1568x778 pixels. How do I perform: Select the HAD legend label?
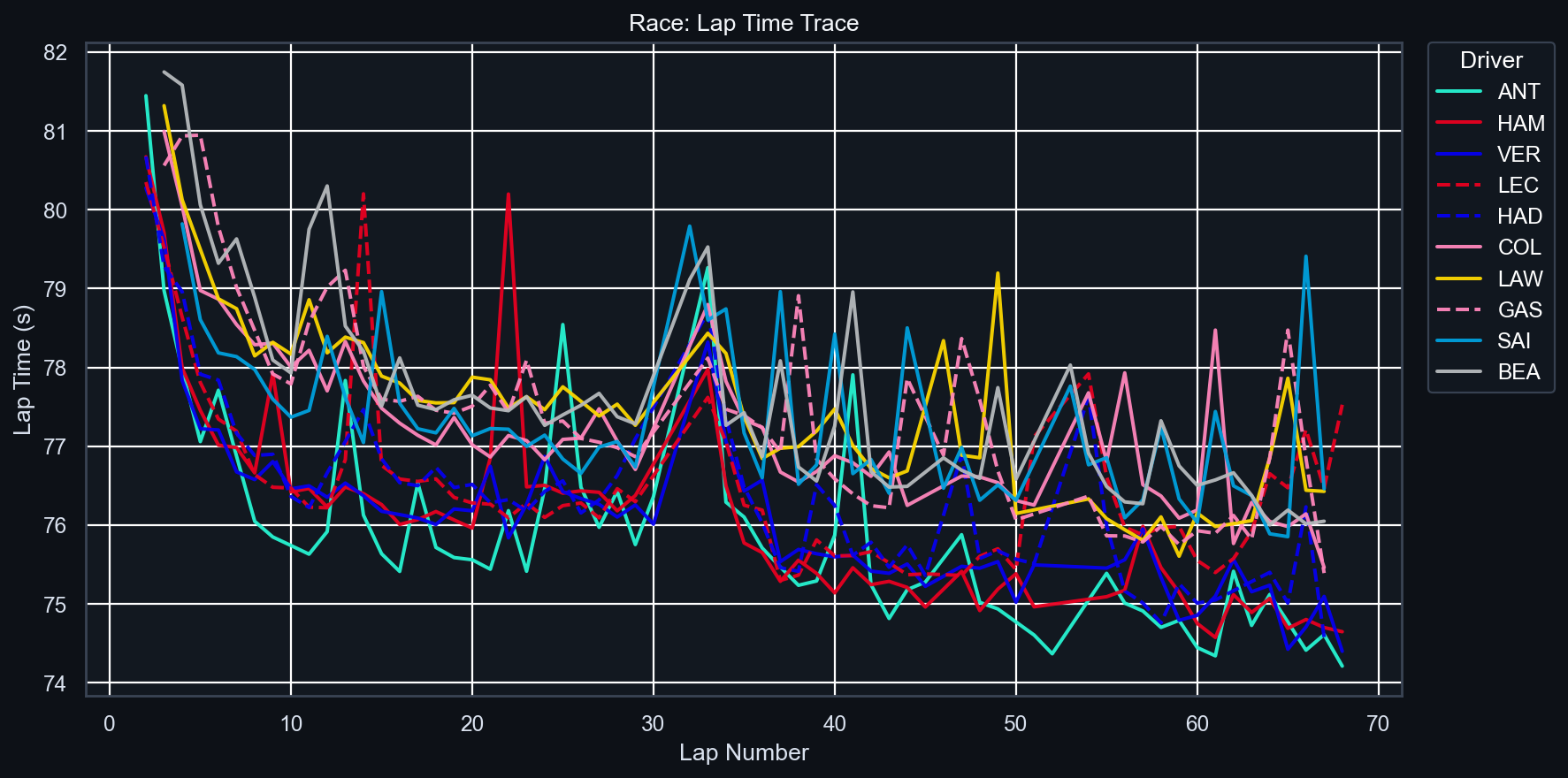[x=1519, y=216]
